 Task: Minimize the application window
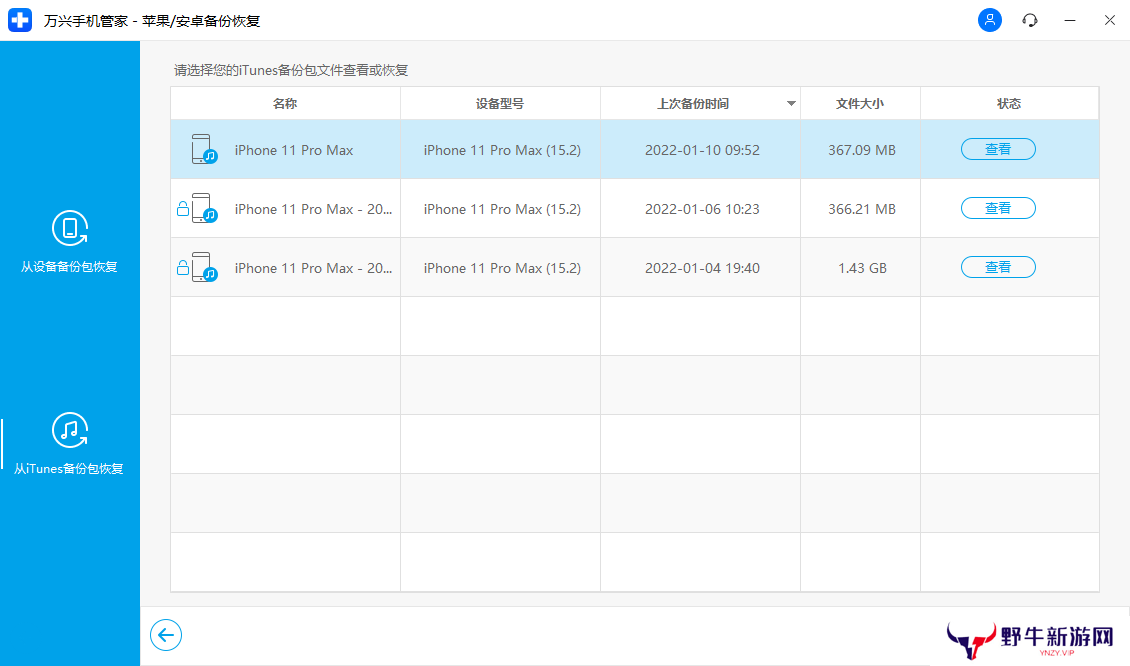point(1069,20)
